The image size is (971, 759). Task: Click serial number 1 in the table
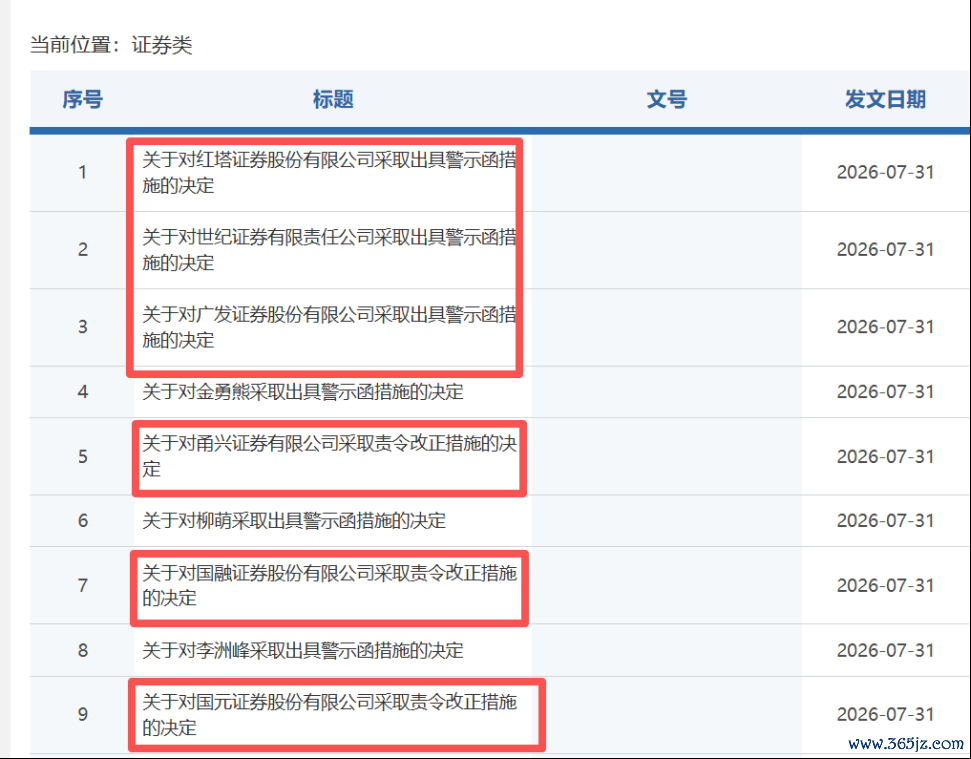82,172
